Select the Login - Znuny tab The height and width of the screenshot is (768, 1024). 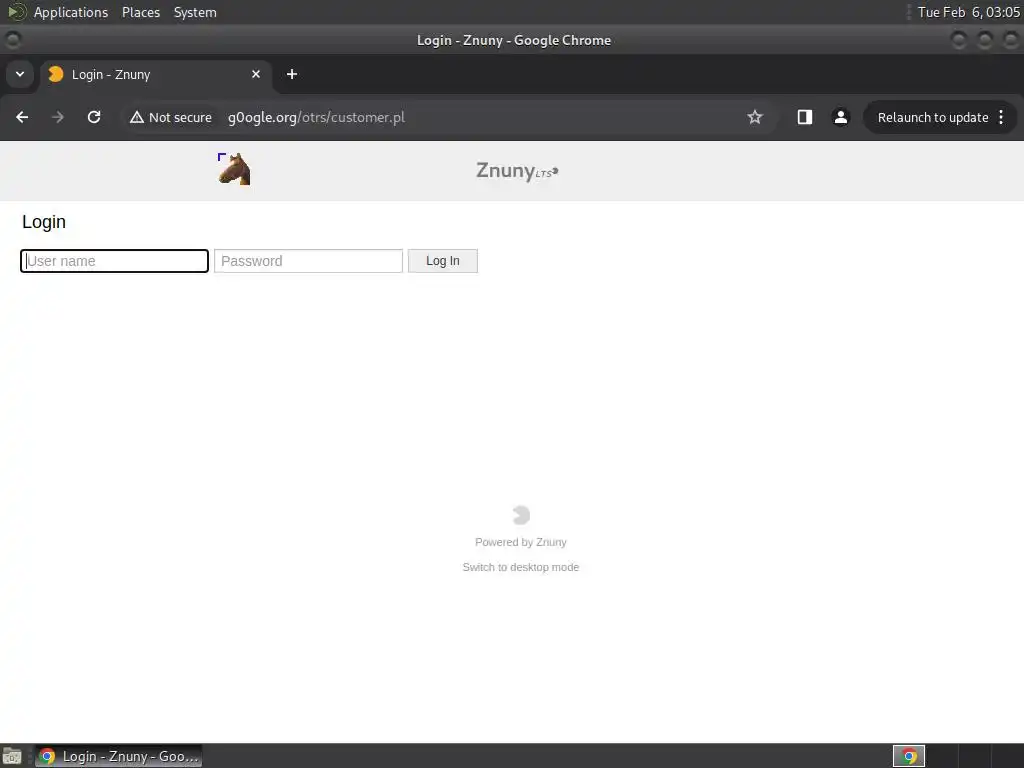(155, 74)
